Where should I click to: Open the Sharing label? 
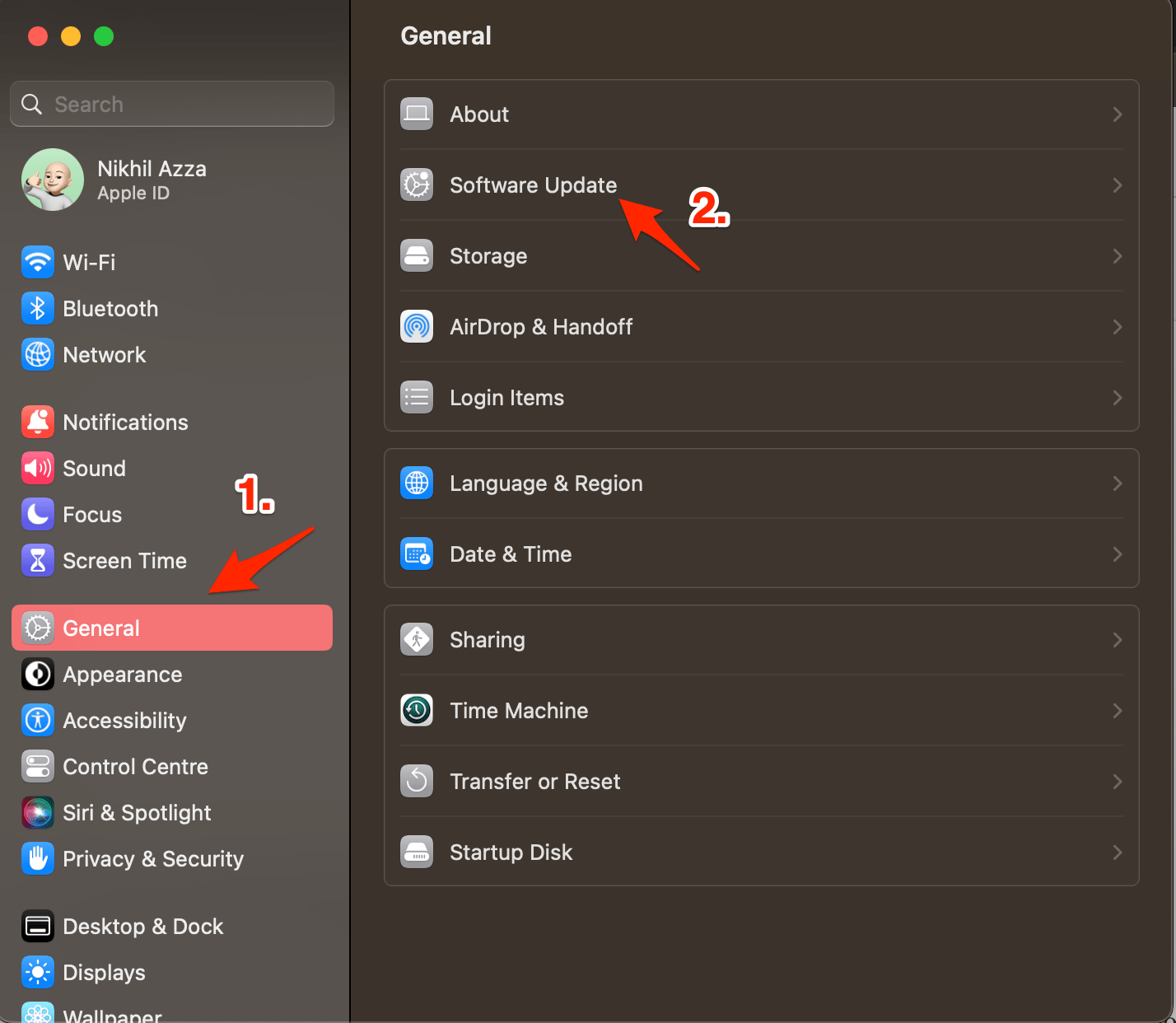tap(487, 640)
